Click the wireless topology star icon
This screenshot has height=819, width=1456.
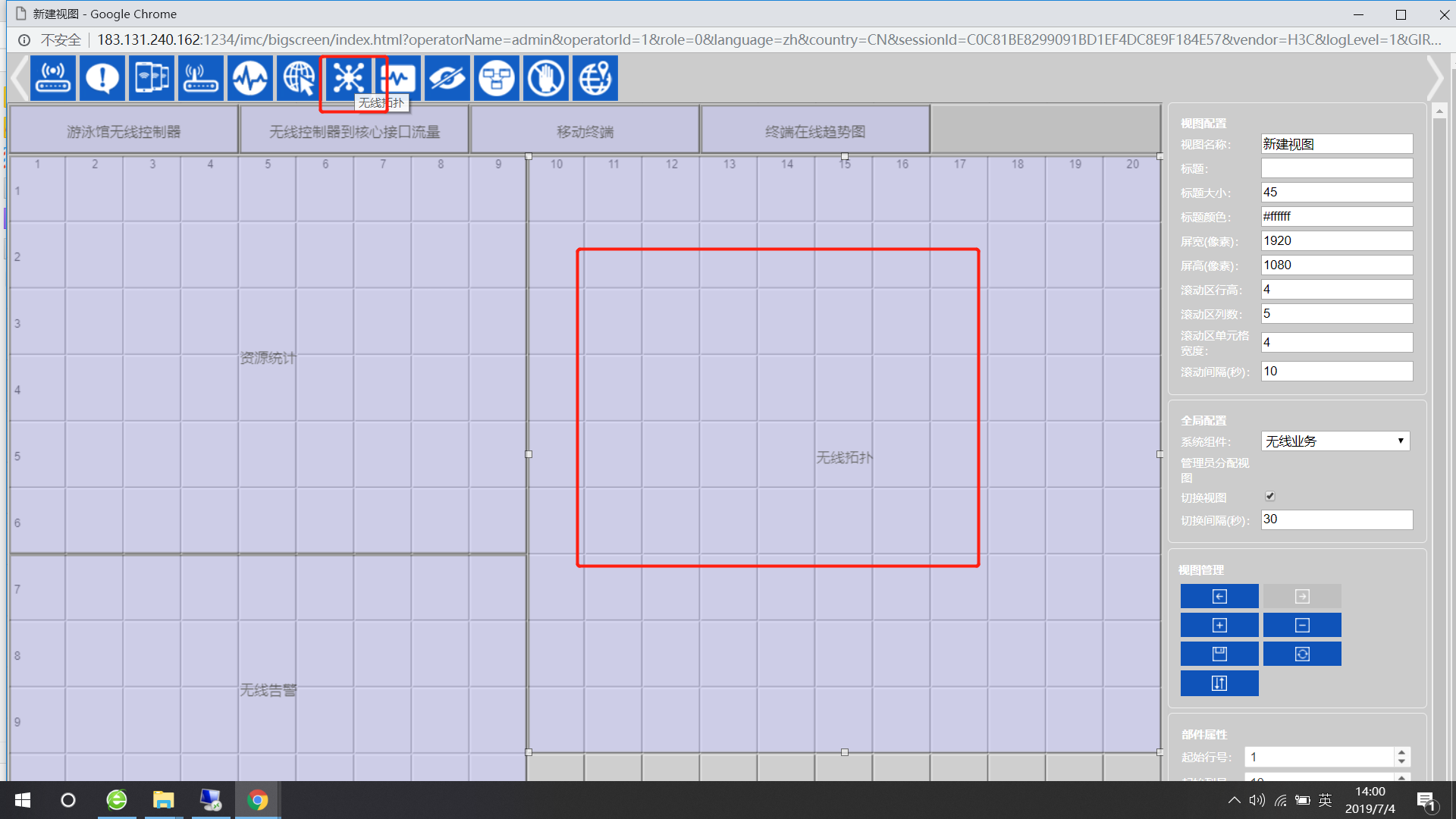[349, 77]
